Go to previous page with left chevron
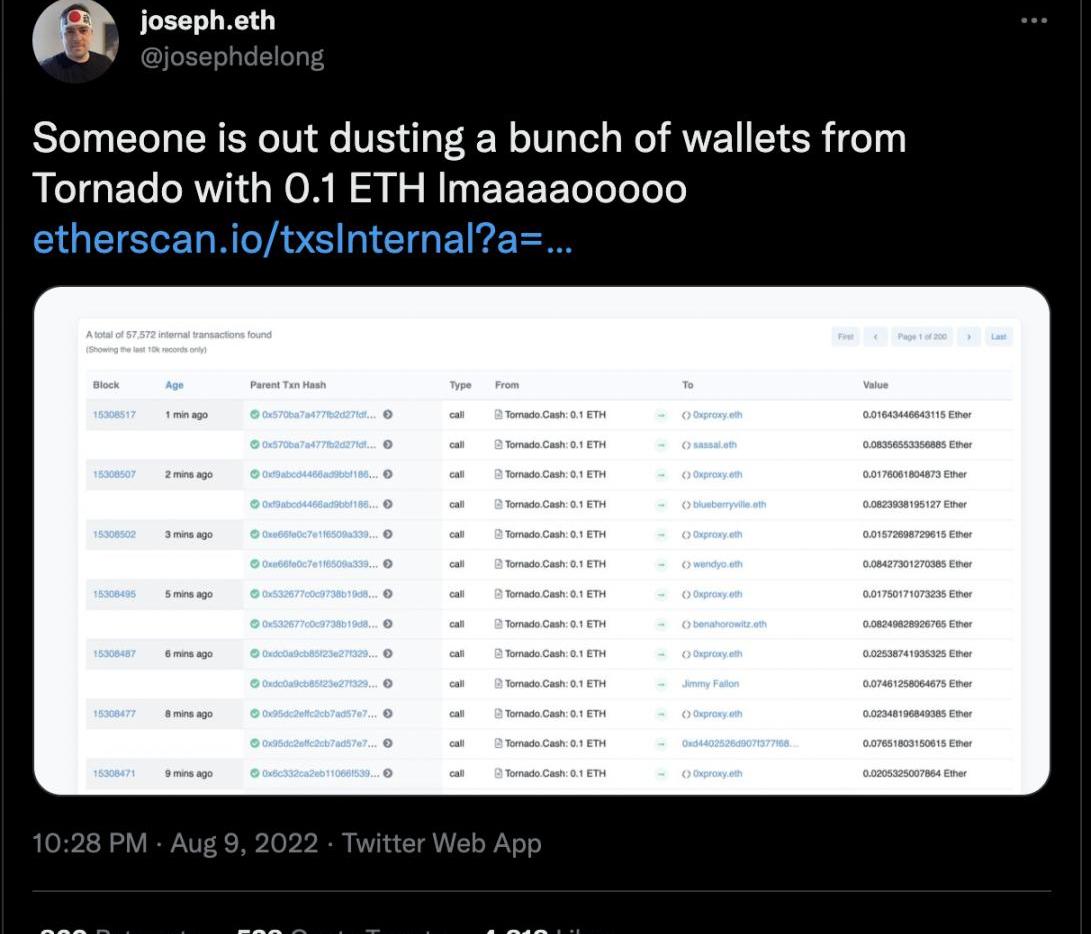The image size is (1091, 934). tap(876, 337)
